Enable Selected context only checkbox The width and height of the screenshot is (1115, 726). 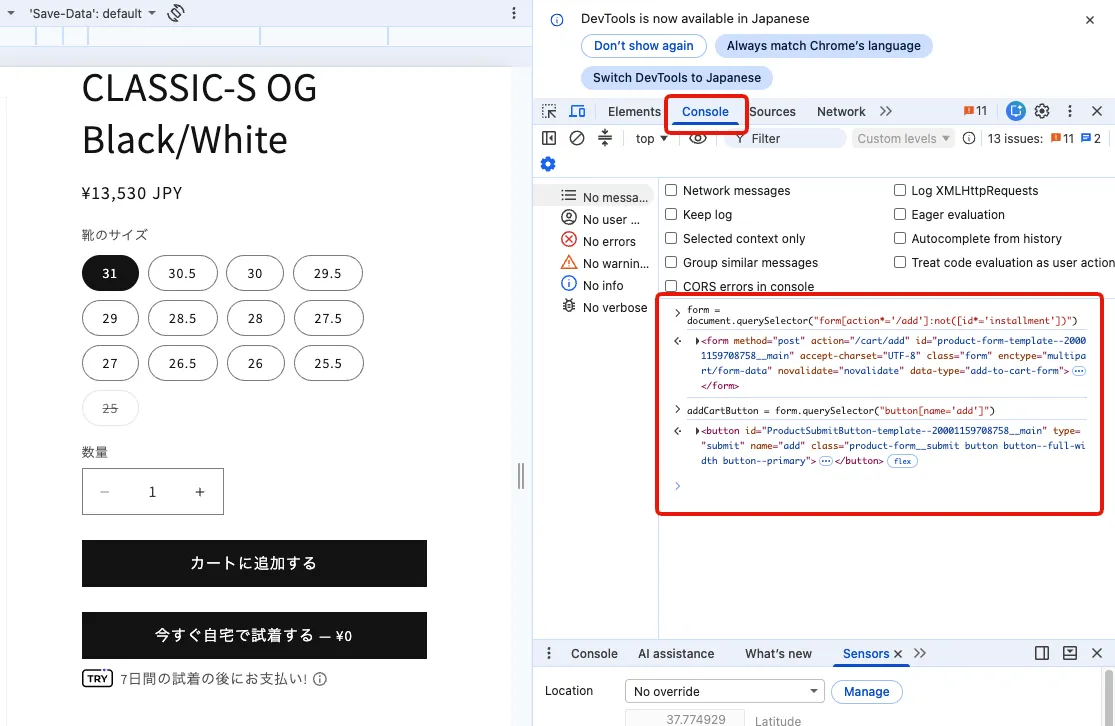(671, 239)
